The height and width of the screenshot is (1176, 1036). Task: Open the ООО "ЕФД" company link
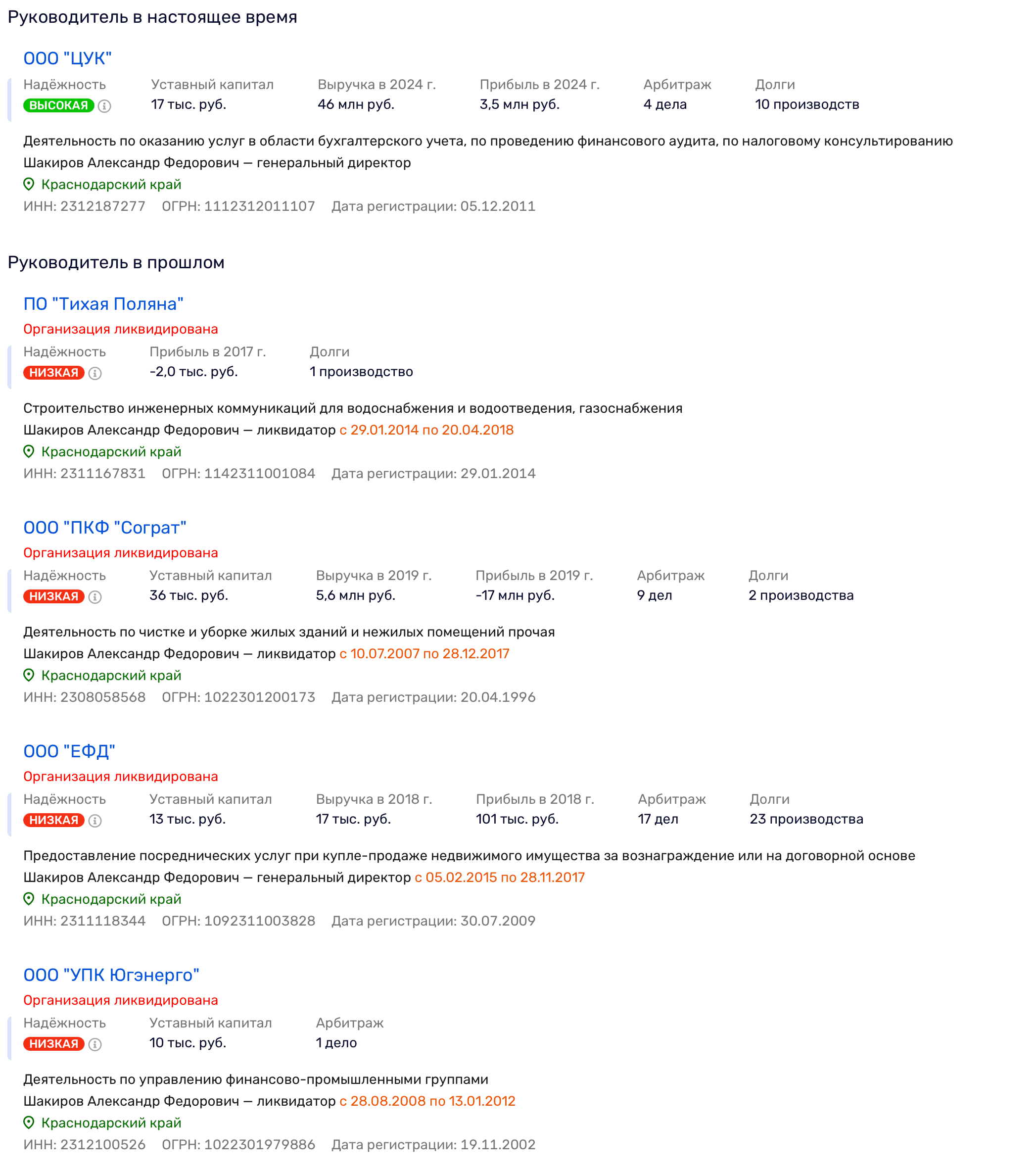pyautogui.click(x=69, y=752)
